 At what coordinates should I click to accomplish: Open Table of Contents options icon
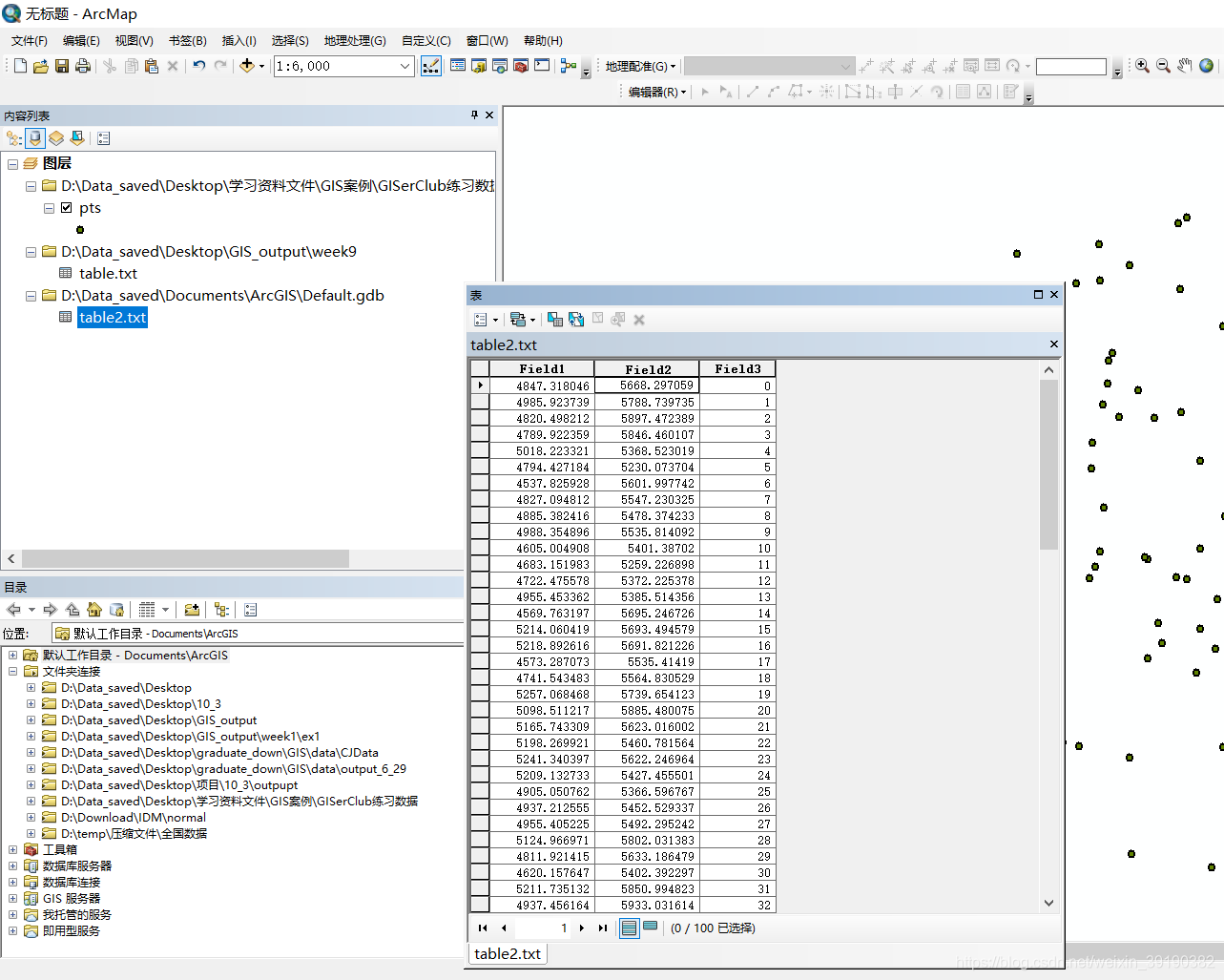pos(104,138)
